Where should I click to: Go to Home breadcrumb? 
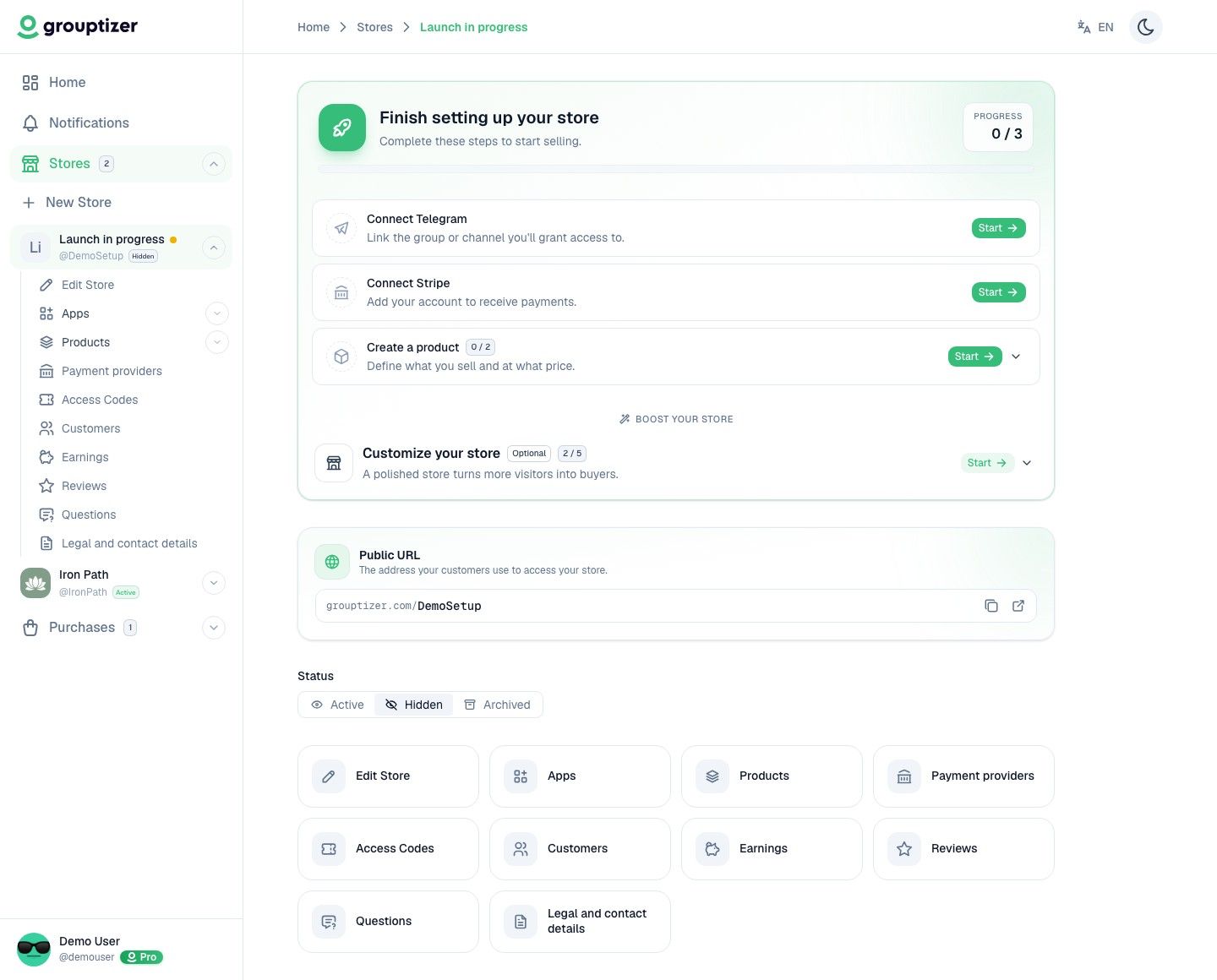click(x=314, y=27)
